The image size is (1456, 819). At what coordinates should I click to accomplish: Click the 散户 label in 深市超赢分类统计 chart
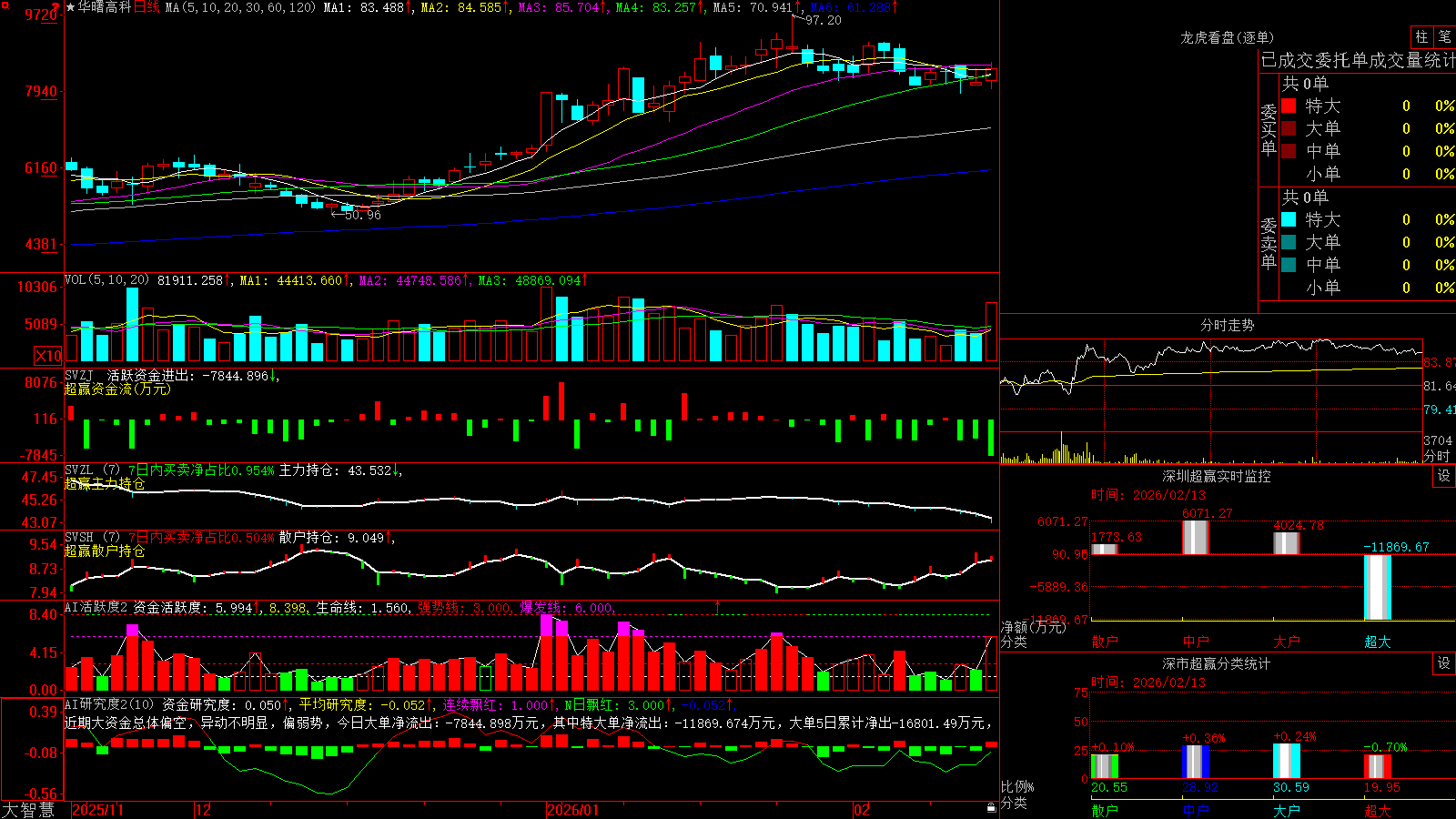pos(1105,810)
